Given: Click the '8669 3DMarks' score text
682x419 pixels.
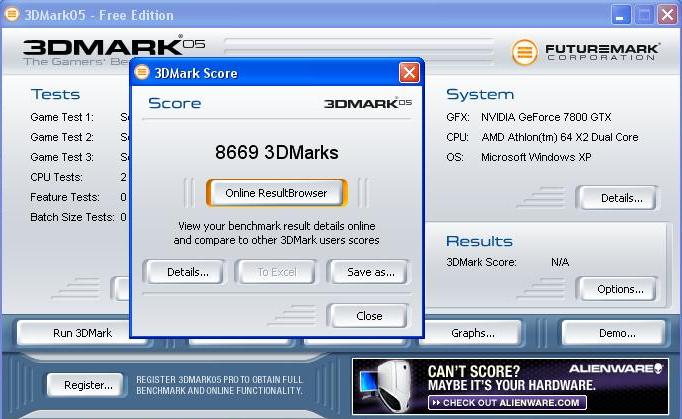Looking at the screenshot, I should [277, 153].
